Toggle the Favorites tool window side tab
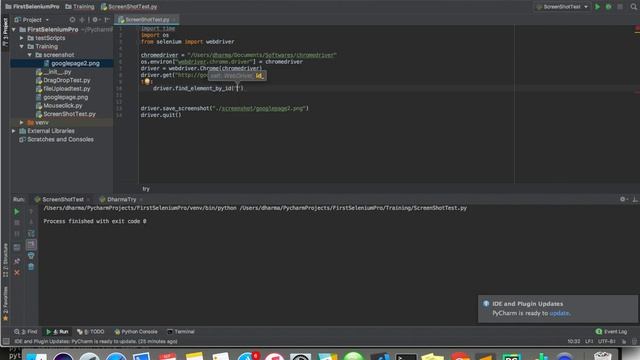The width and height of the screenshot is (640, 360). [x=5, y=303]
